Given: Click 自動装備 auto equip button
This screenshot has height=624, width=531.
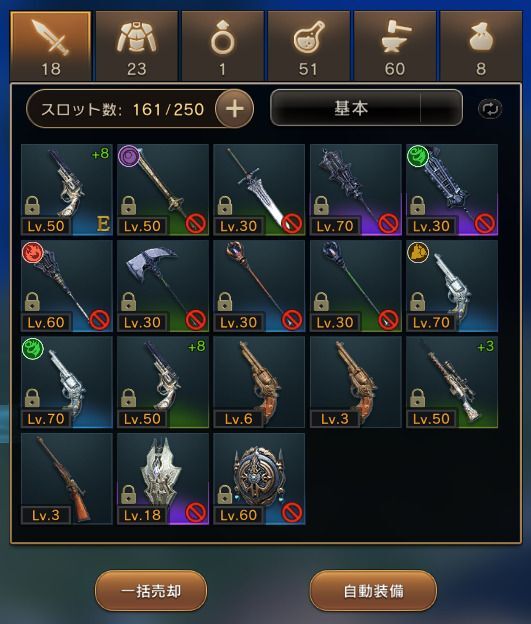Looking at the screenshot, I should pyautogui.click(x=373, y=591).
